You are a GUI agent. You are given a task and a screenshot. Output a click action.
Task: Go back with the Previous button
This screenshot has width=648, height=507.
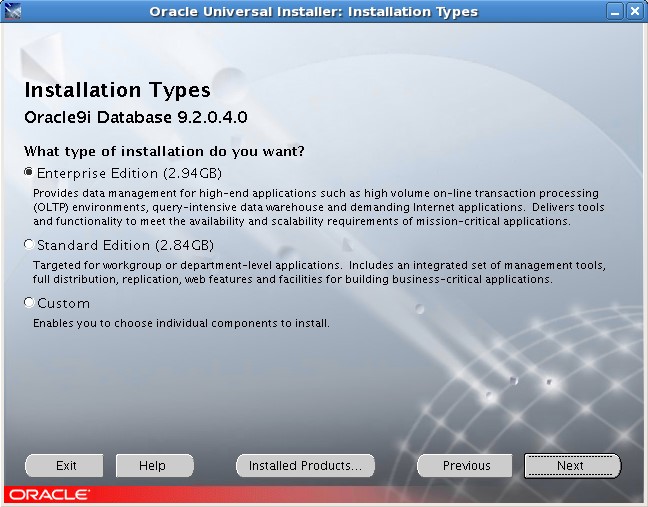[x=466, y=466]
